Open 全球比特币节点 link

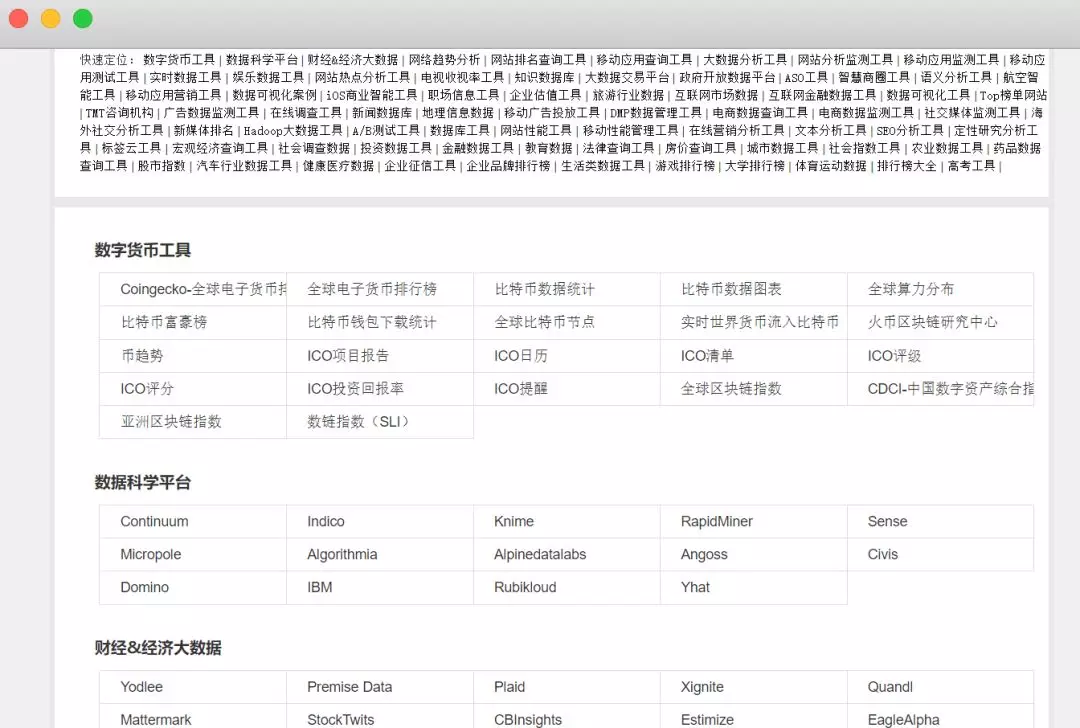point(544,322)
